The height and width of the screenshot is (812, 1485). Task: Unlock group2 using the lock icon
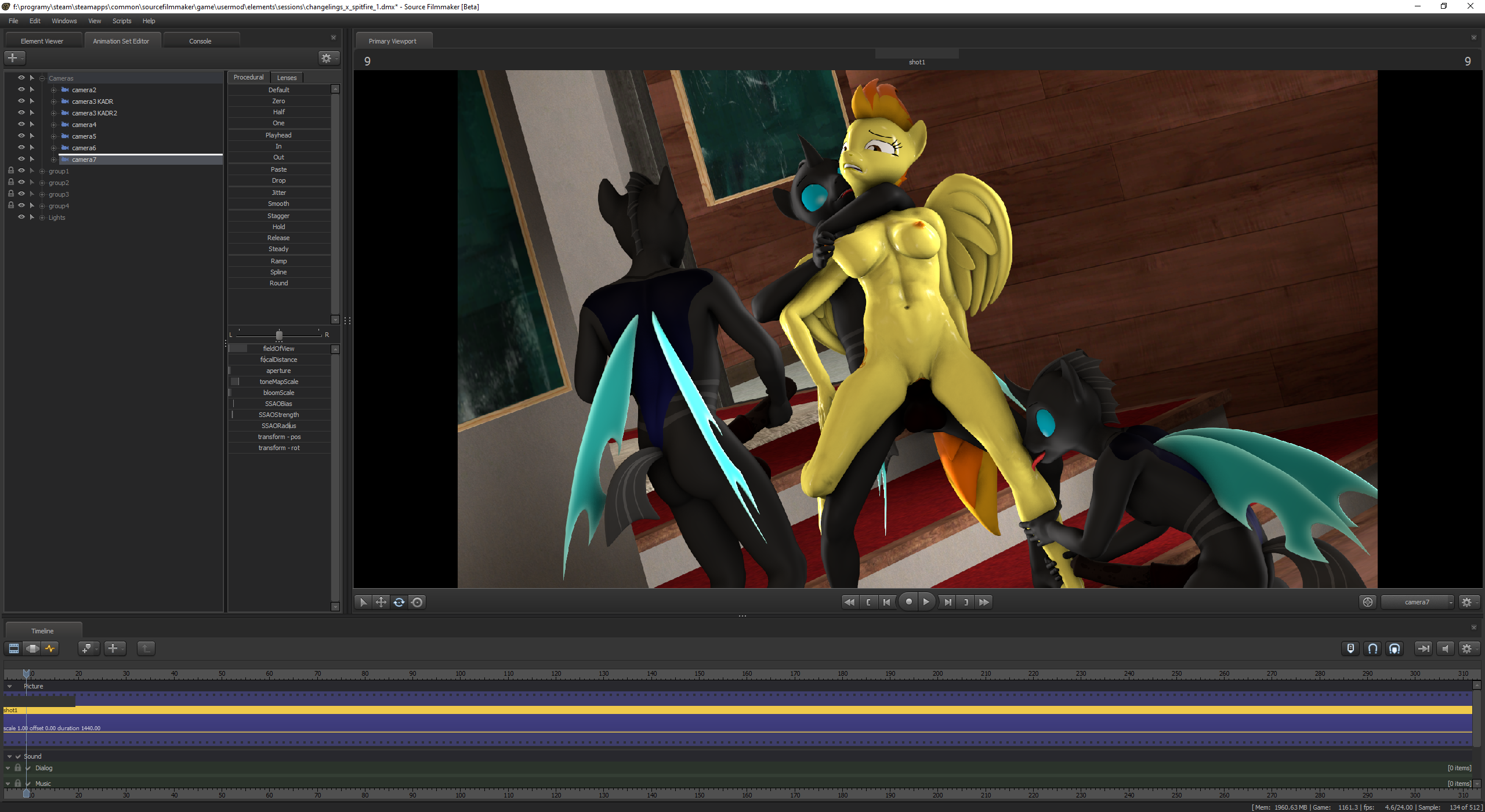pos(11,182)
